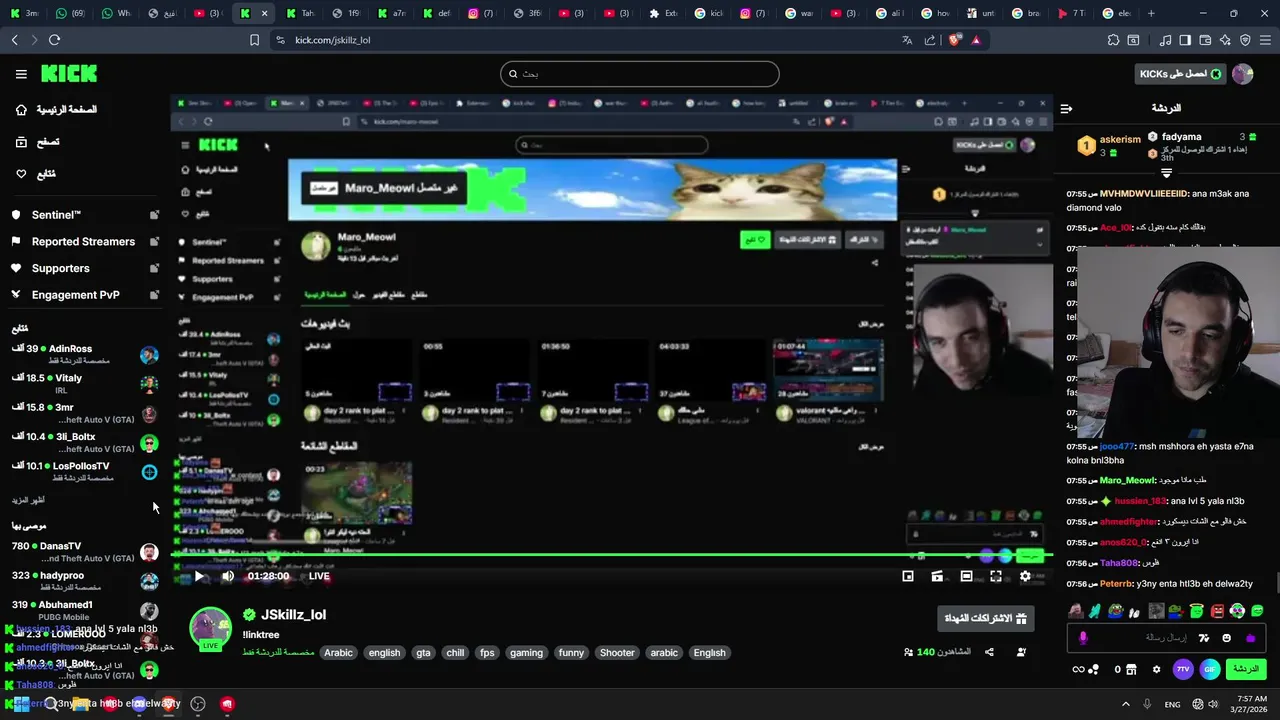The image size is (1280, 720).
Task: Open the browse sidebar item
Action: (x=38, y=142)
